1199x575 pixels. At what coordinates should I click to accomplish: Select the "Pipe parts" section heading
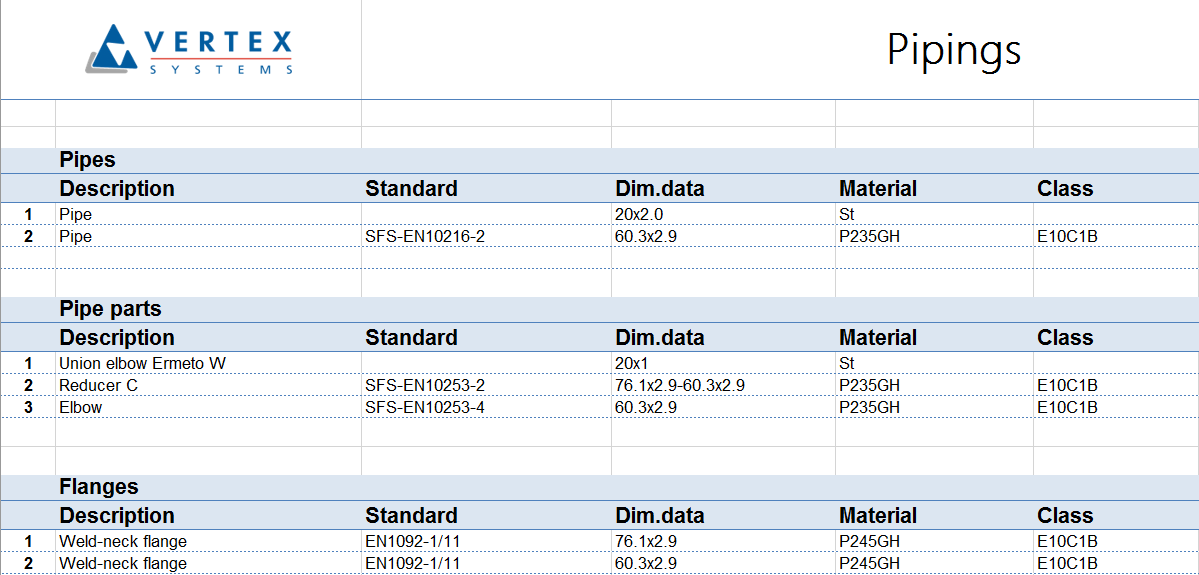pos(110,309)
